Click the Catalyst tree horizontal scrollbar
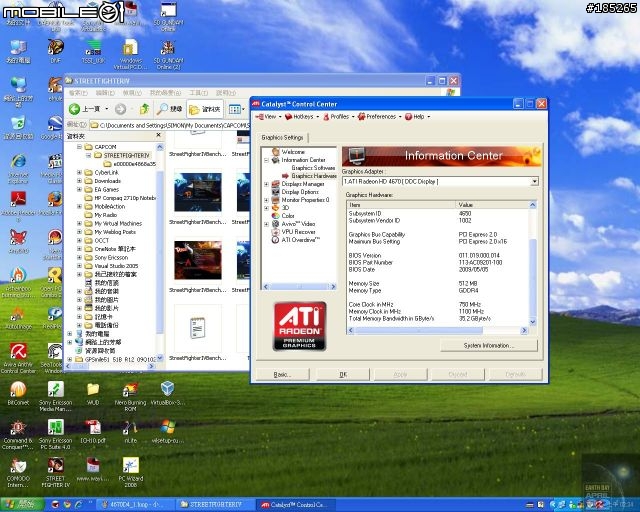Image resolution: width=640 pixels, height=512 pixels. [299, 287]
